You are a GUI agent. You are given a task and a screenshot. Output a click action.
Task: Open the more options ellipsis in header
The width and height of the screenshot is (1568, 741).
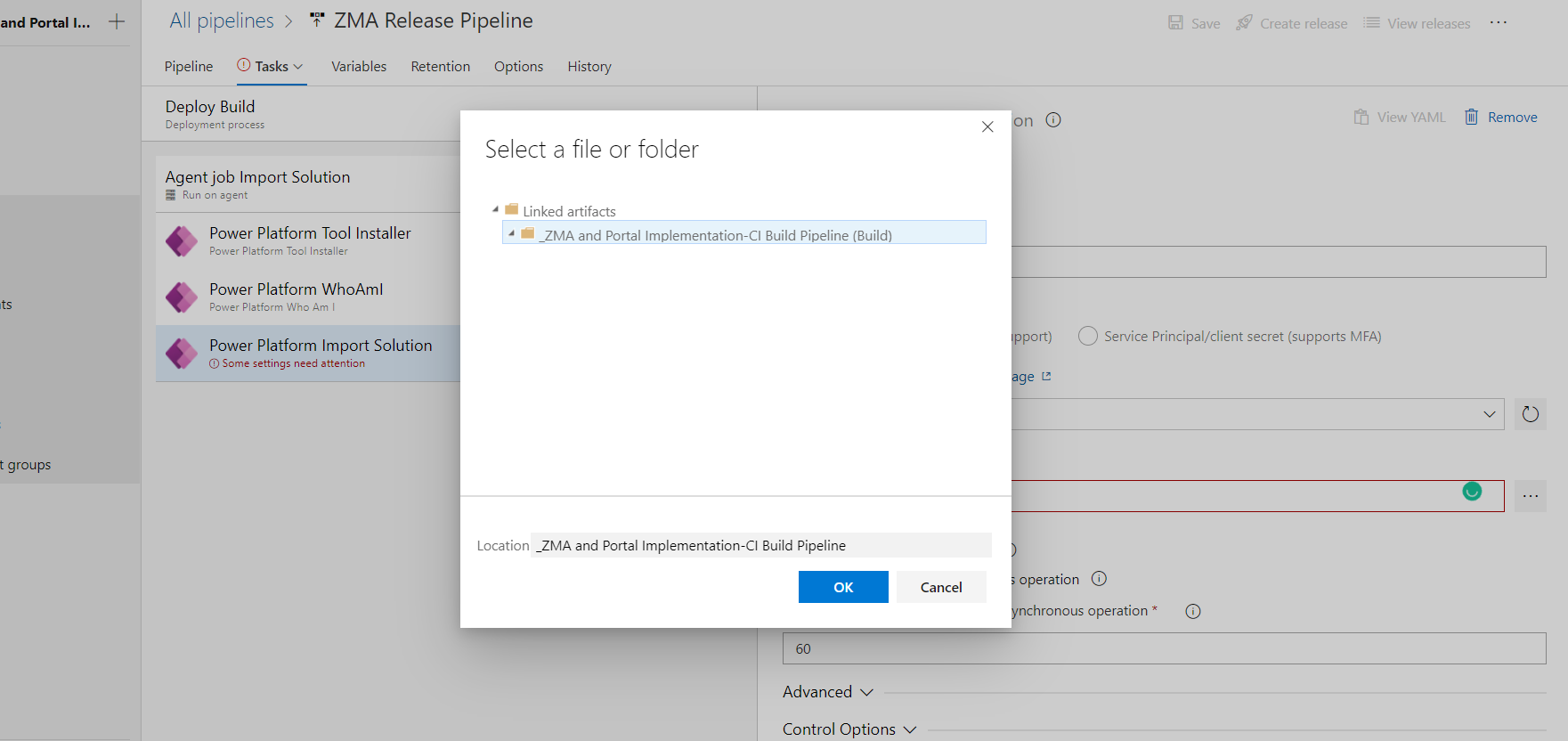pos(1499,23)
